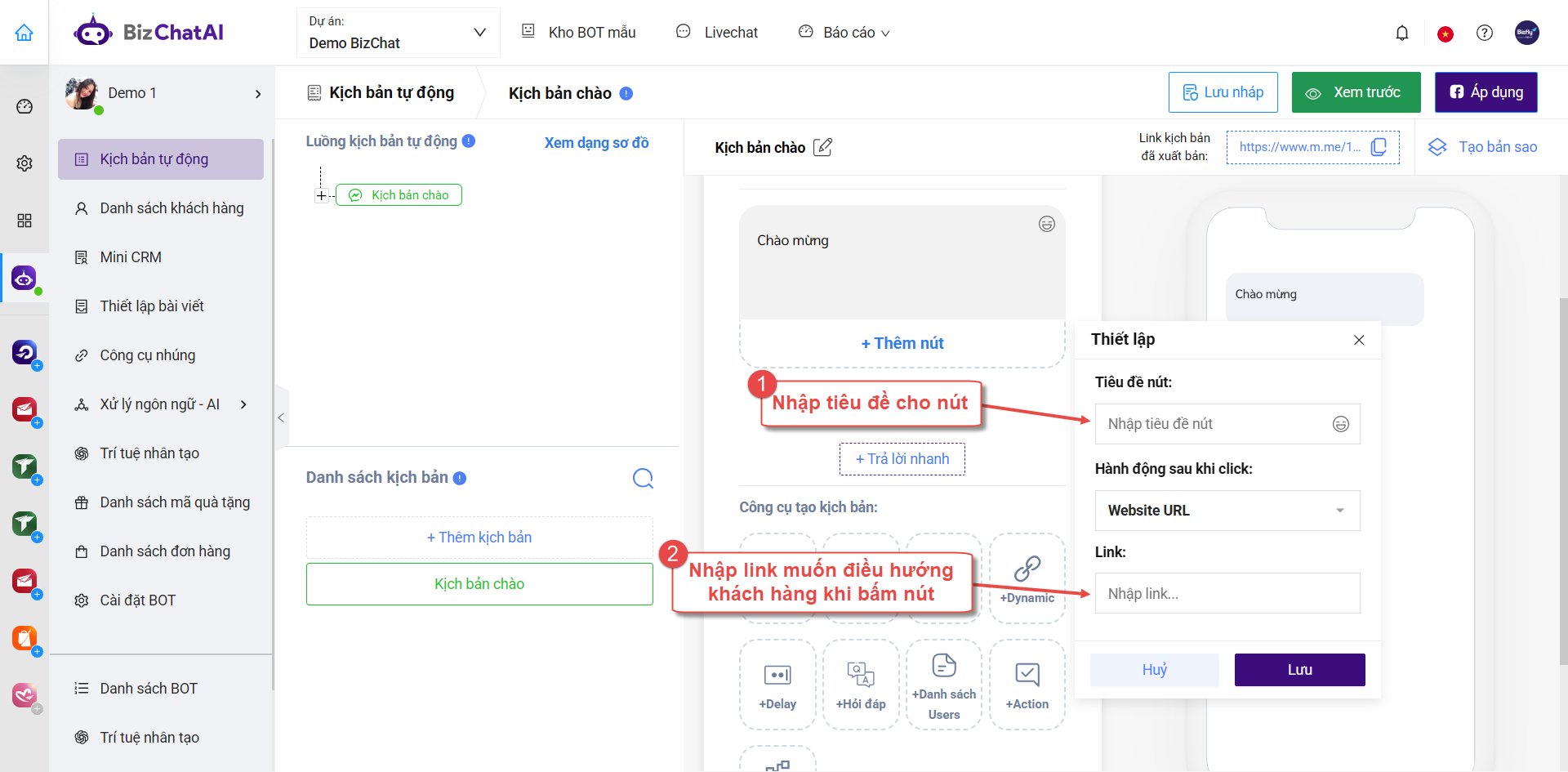Open the settings gear in left rail

(x=24, y=163)
